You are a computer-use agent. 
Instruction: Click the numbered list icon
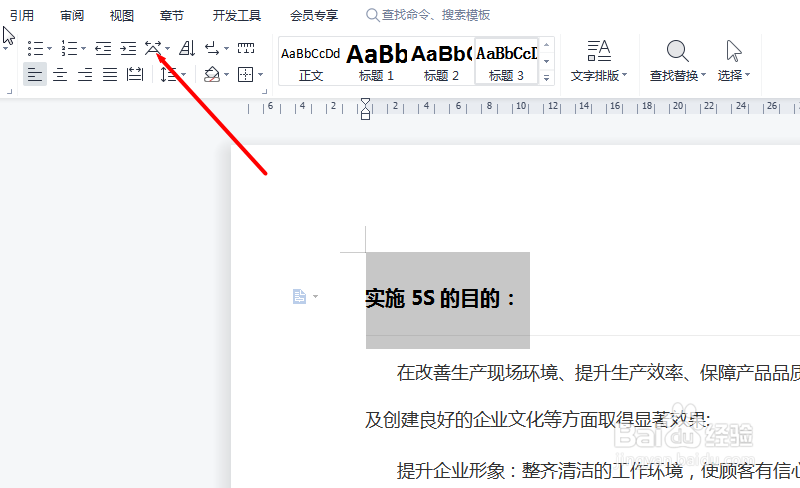click(x=68, y=48)
